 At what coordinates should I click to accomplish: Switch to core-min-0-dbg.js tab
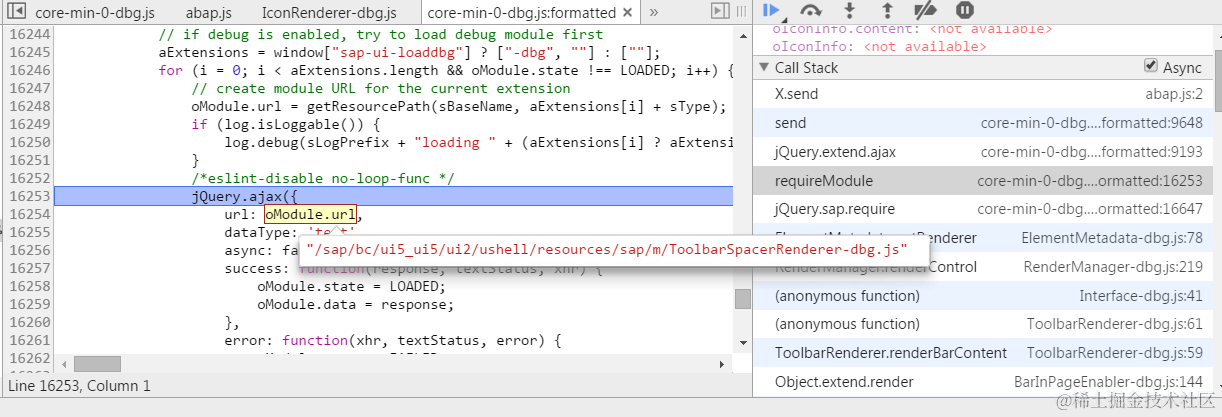click(94, 13)
